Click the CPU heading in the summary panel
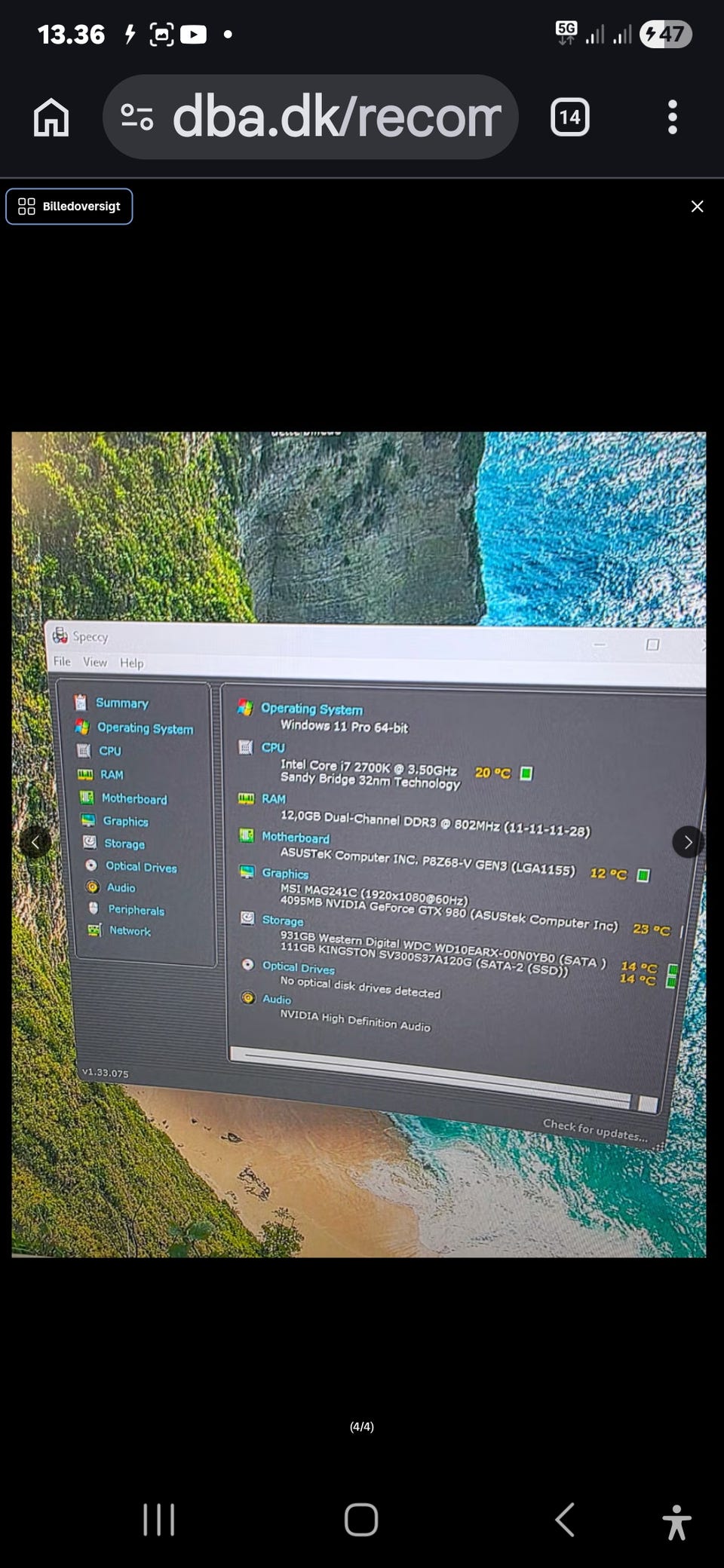 coord(273,747)
